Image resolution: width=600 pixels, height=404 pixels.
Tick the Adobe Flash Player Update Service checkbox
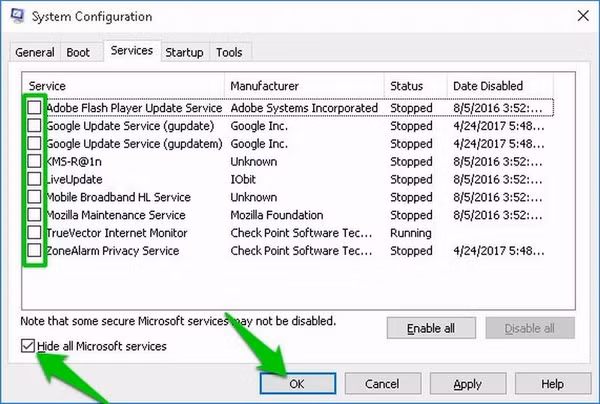[35, 108]
